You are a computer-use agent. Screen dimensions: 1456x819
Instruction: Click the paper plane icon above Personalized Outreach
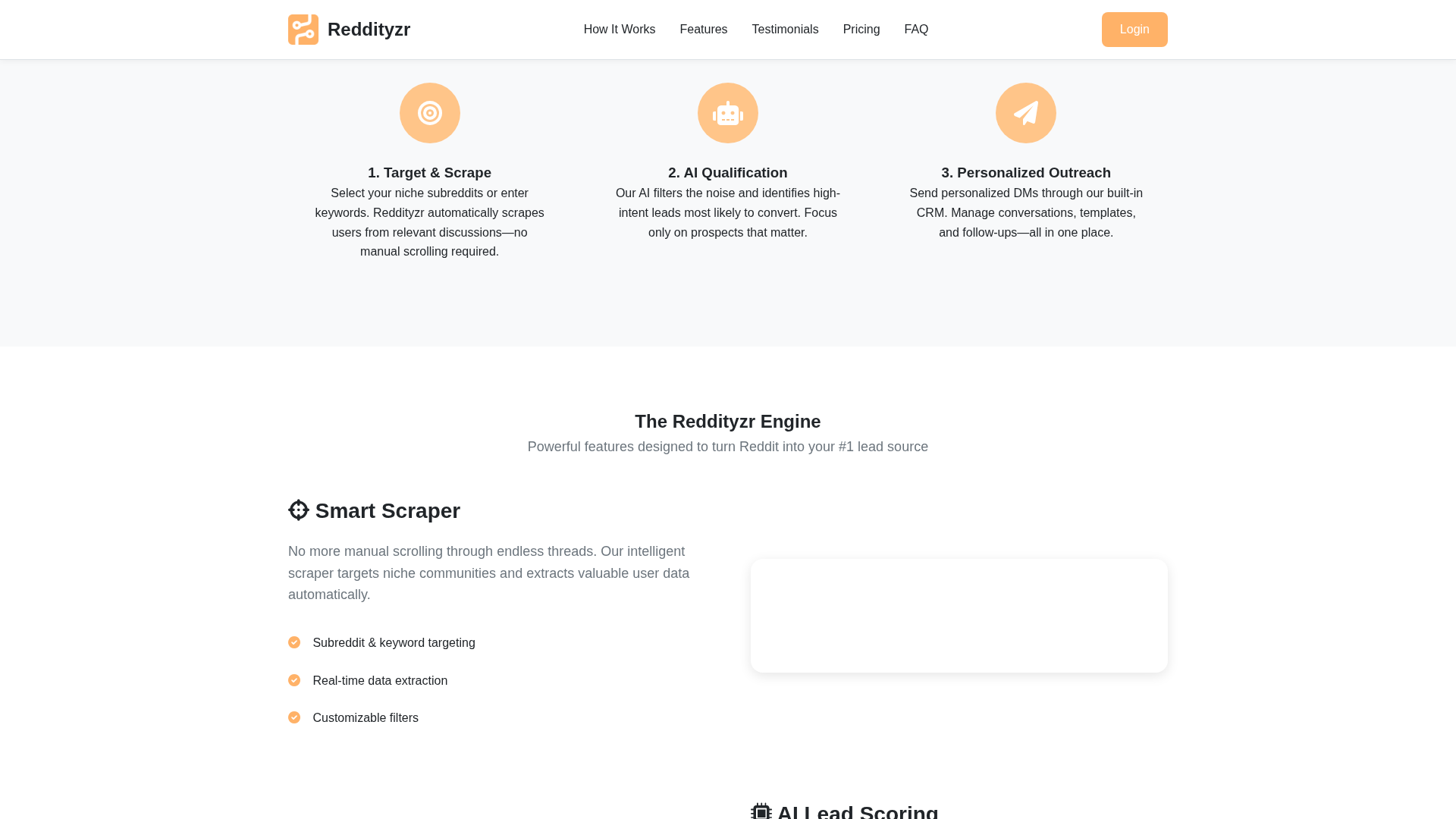pyautogui.click(x=1025, y=112)
